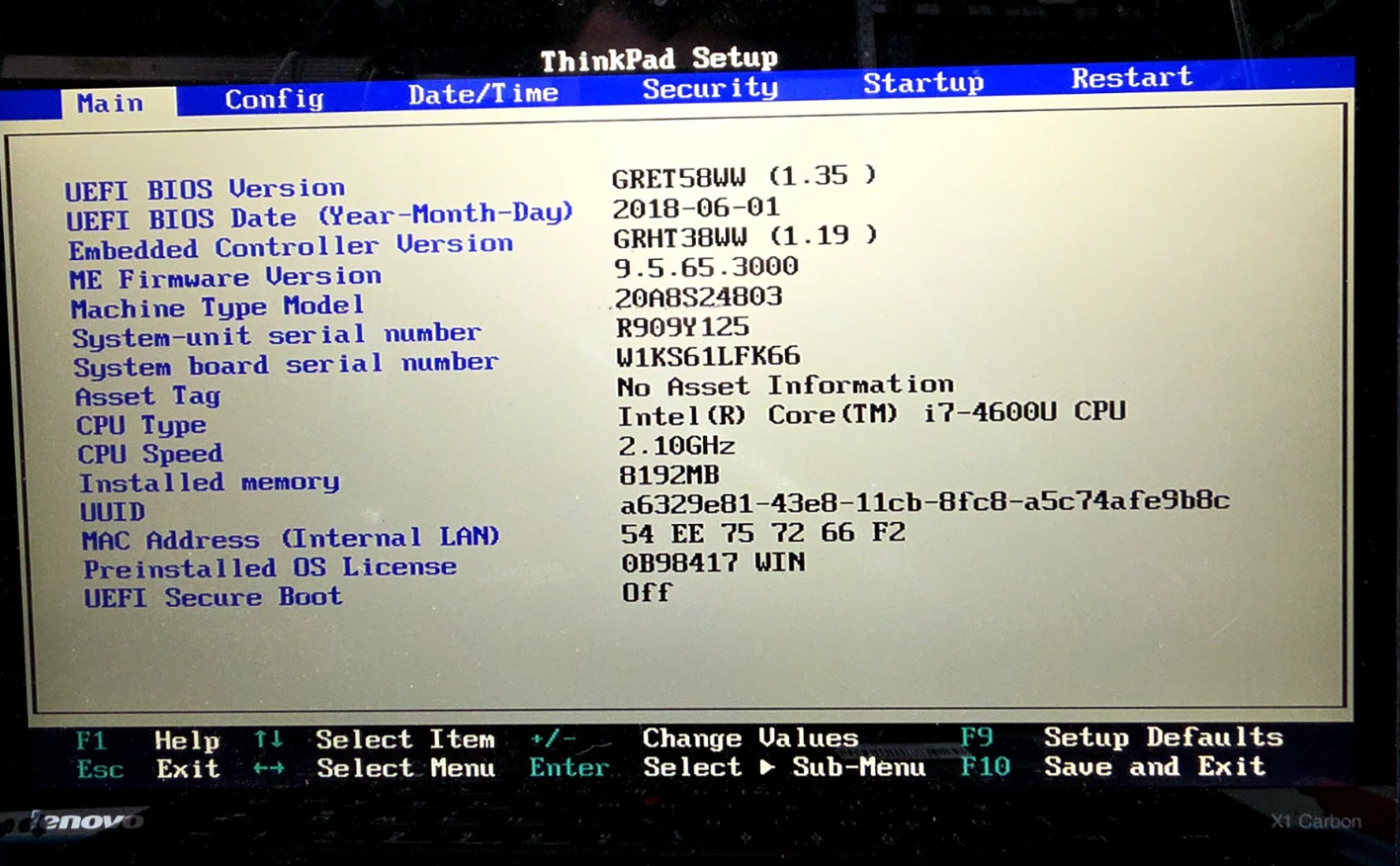The width and height of the screenshot is (1400, 866).
Task: Click MAC Address (Internal LAN) label
Action: (290, 539)
